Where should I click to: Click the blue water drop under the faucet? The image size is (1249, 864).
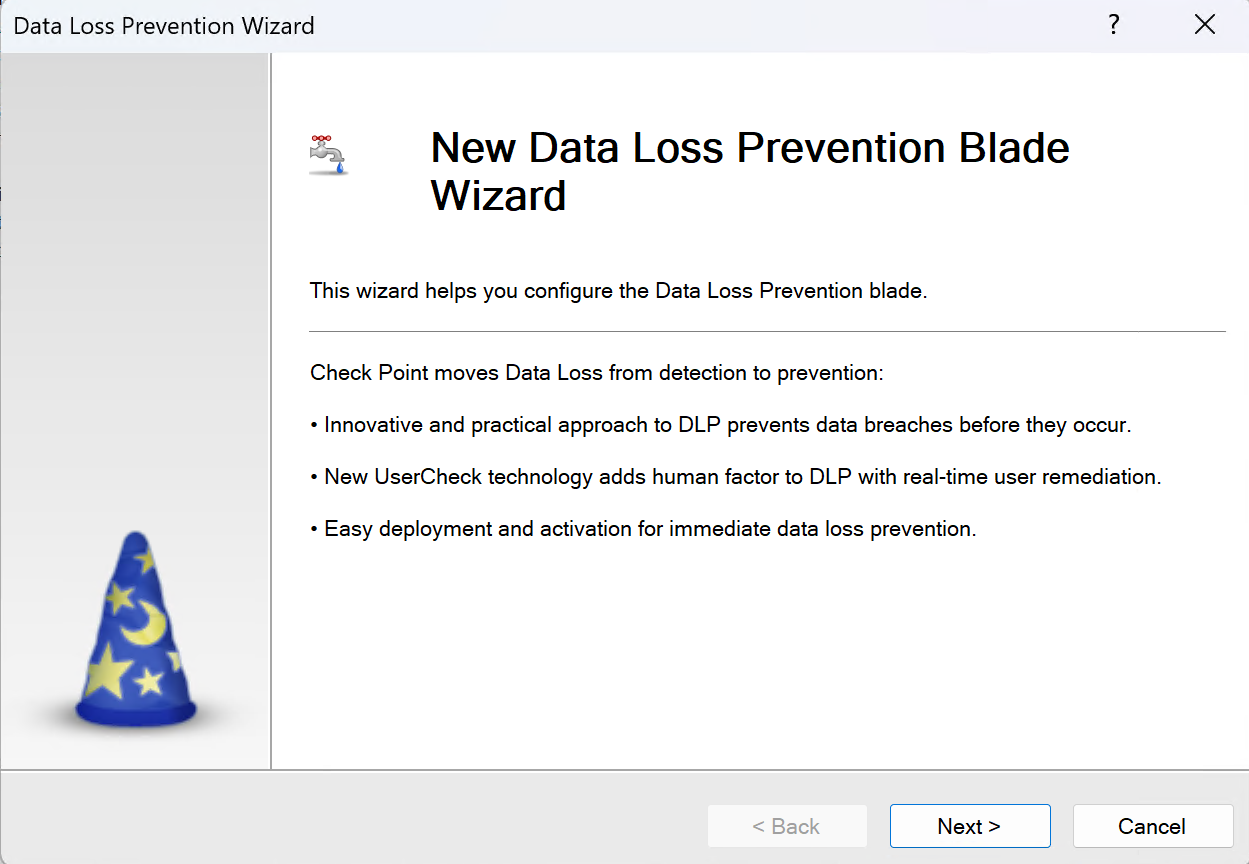[x=340, y=168]
